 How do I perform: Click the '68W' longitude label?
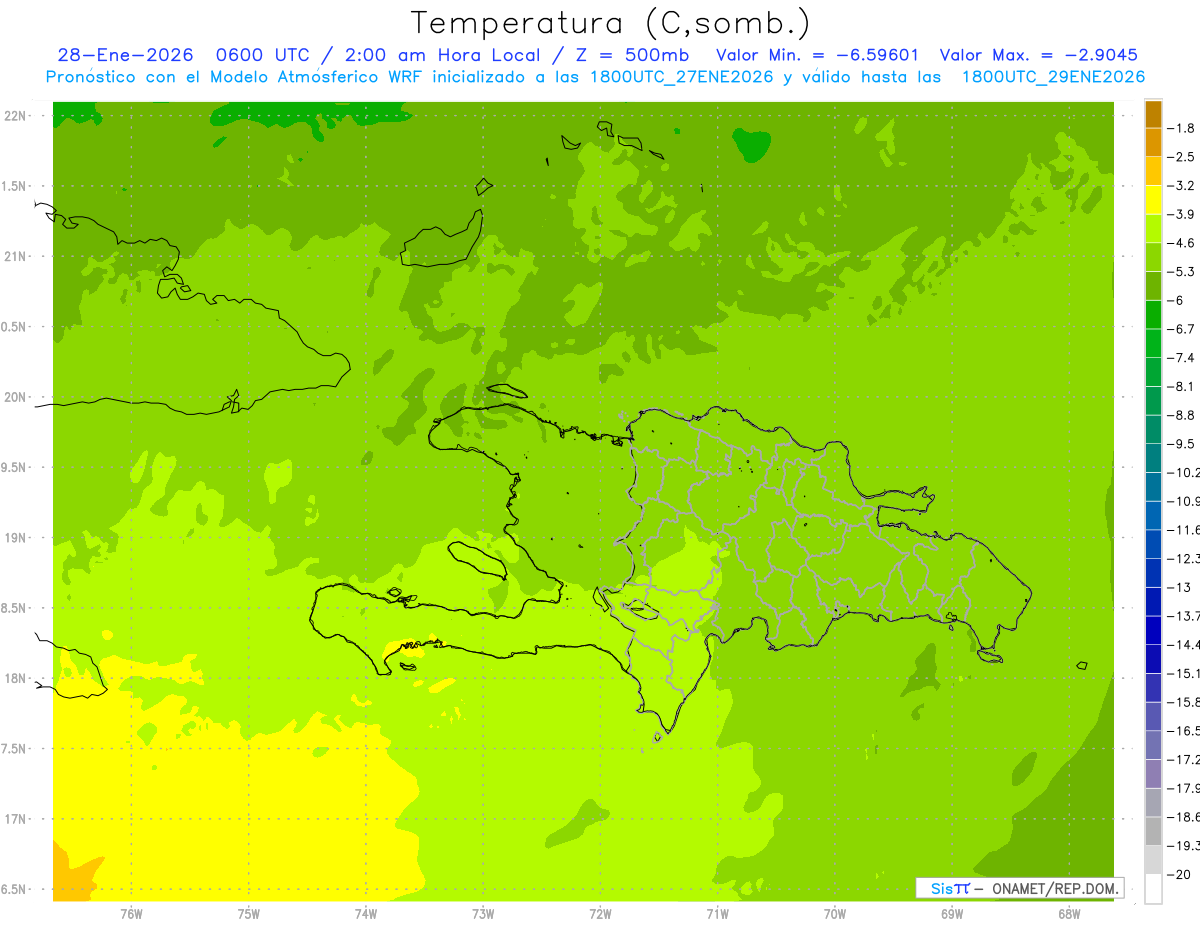[1068, 914]
